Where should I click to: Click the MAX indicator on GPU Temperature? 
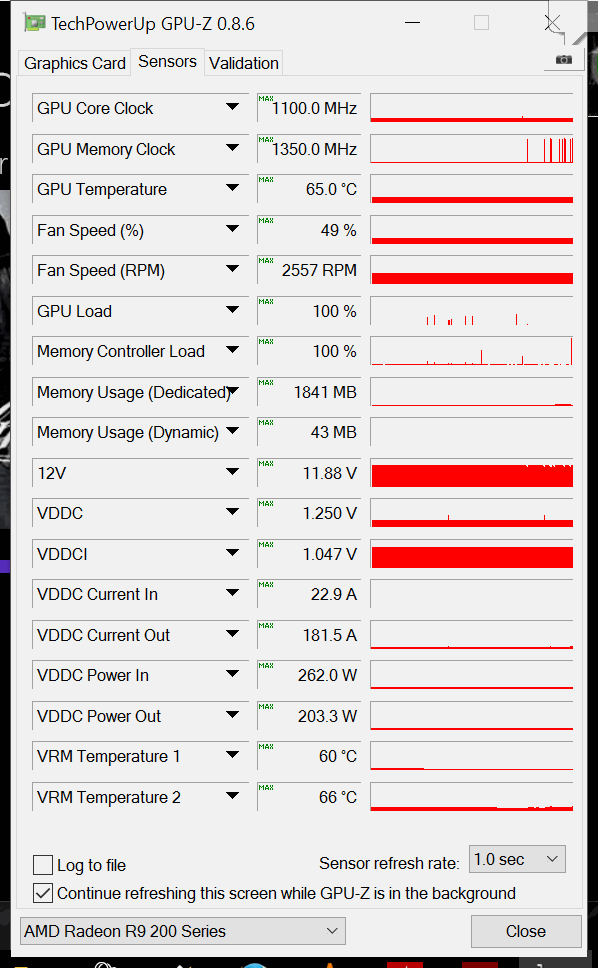coord(266,179)
